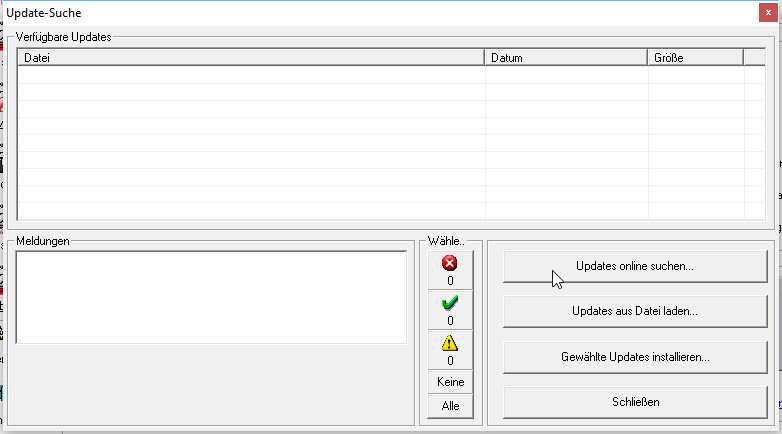Screen dimensions: 782x434
Task: Select updates marked with yellow warning triangle
Action: [x=449, y=350]
